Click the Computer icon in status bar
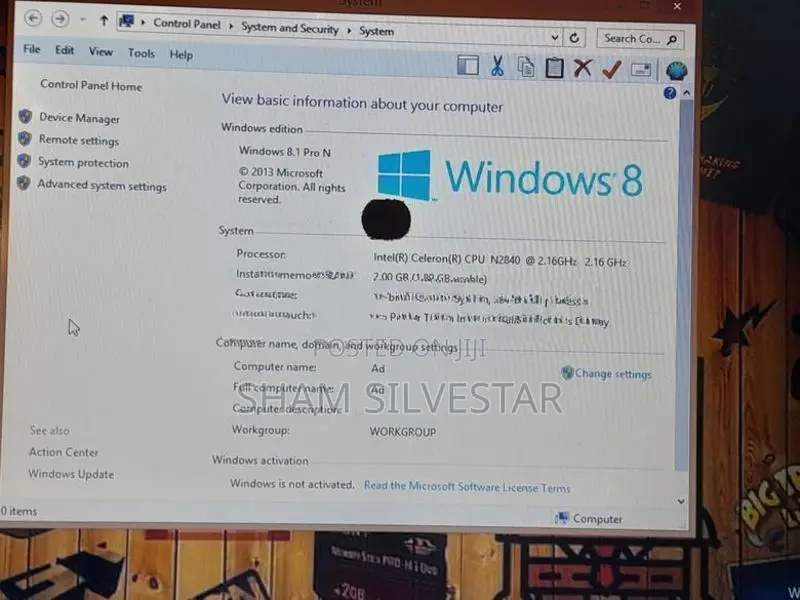This screenshot has width=800, height=600. point(562,518)
